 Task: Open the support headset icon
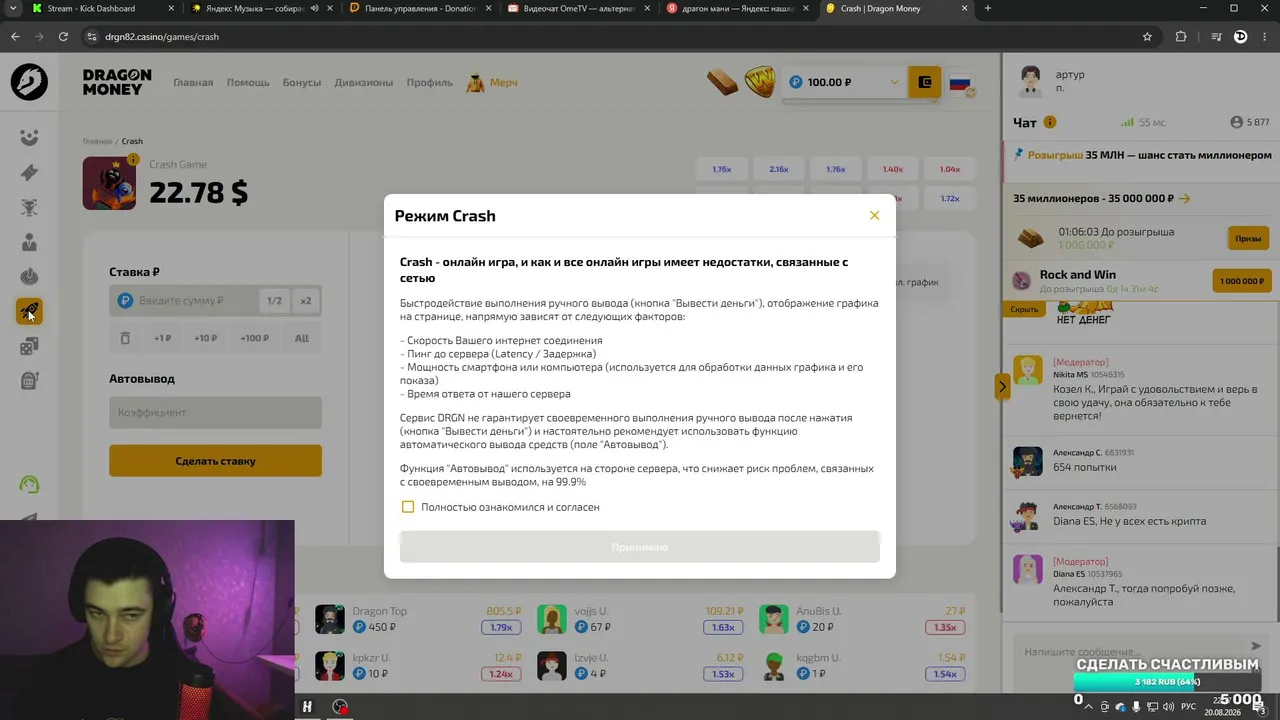[29, 485]
